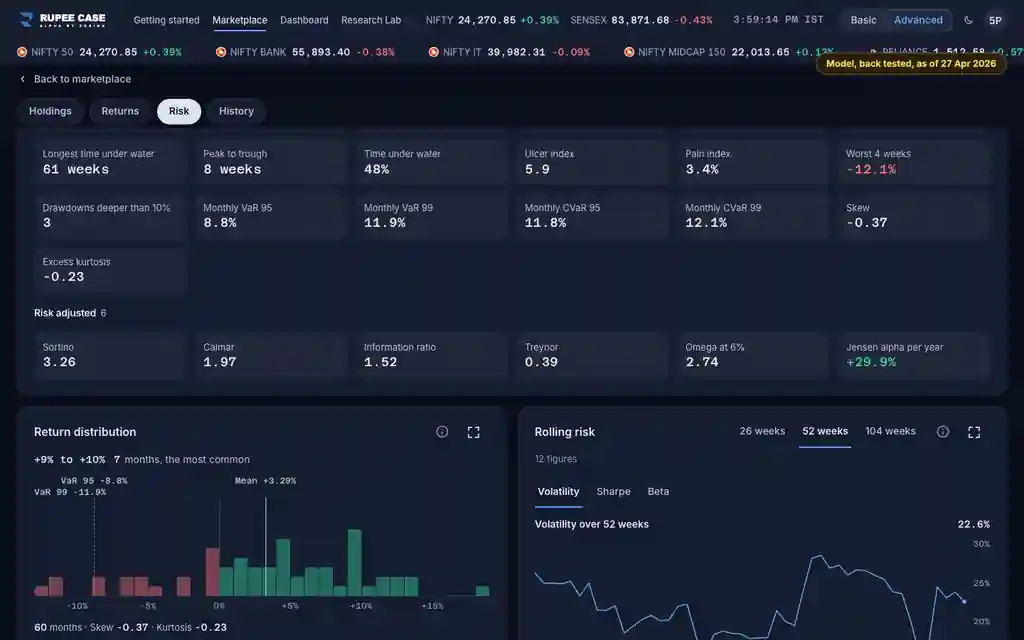Click the NIFTY IT ticker icon
1024x640 pixels.
[434, 52]
